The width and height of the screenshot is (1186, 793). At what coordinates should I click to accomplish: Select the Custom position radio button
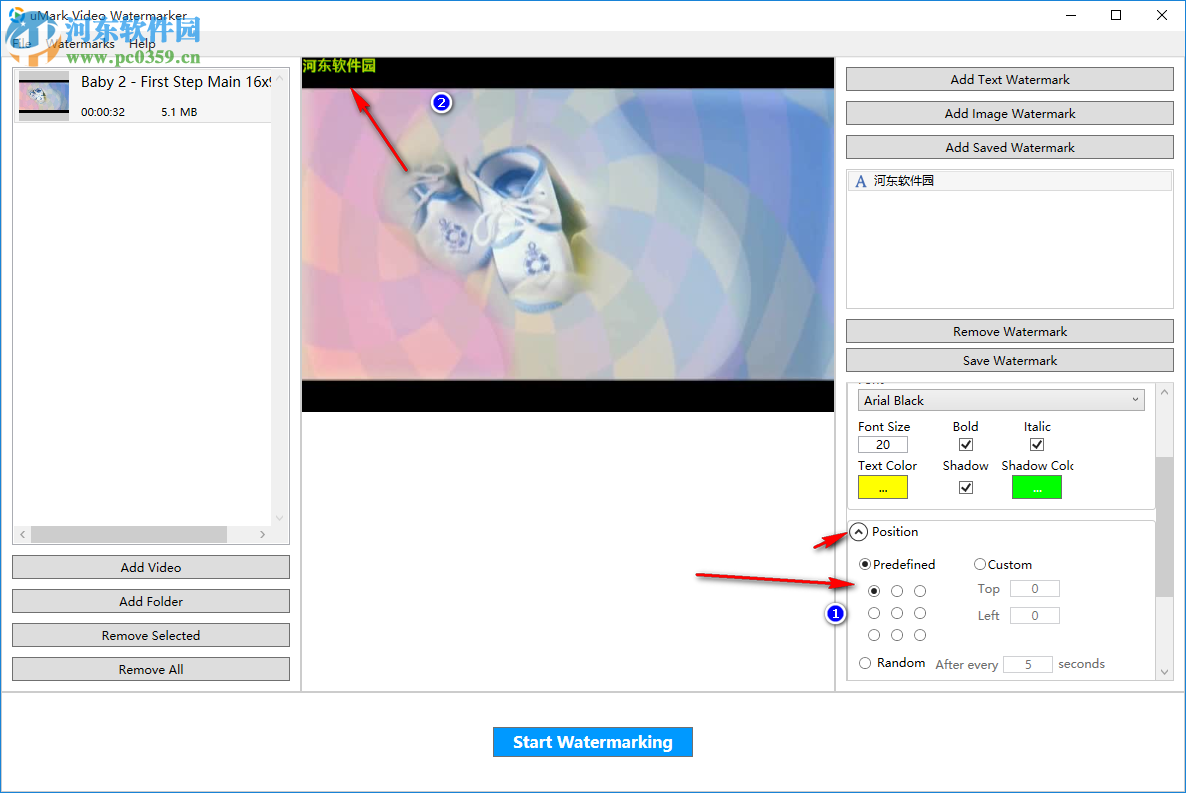point(979,564)
